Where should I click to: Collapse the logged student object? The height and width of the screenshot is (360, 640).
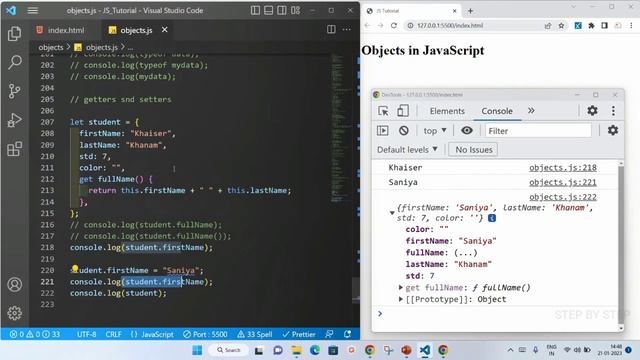point(392,213)
